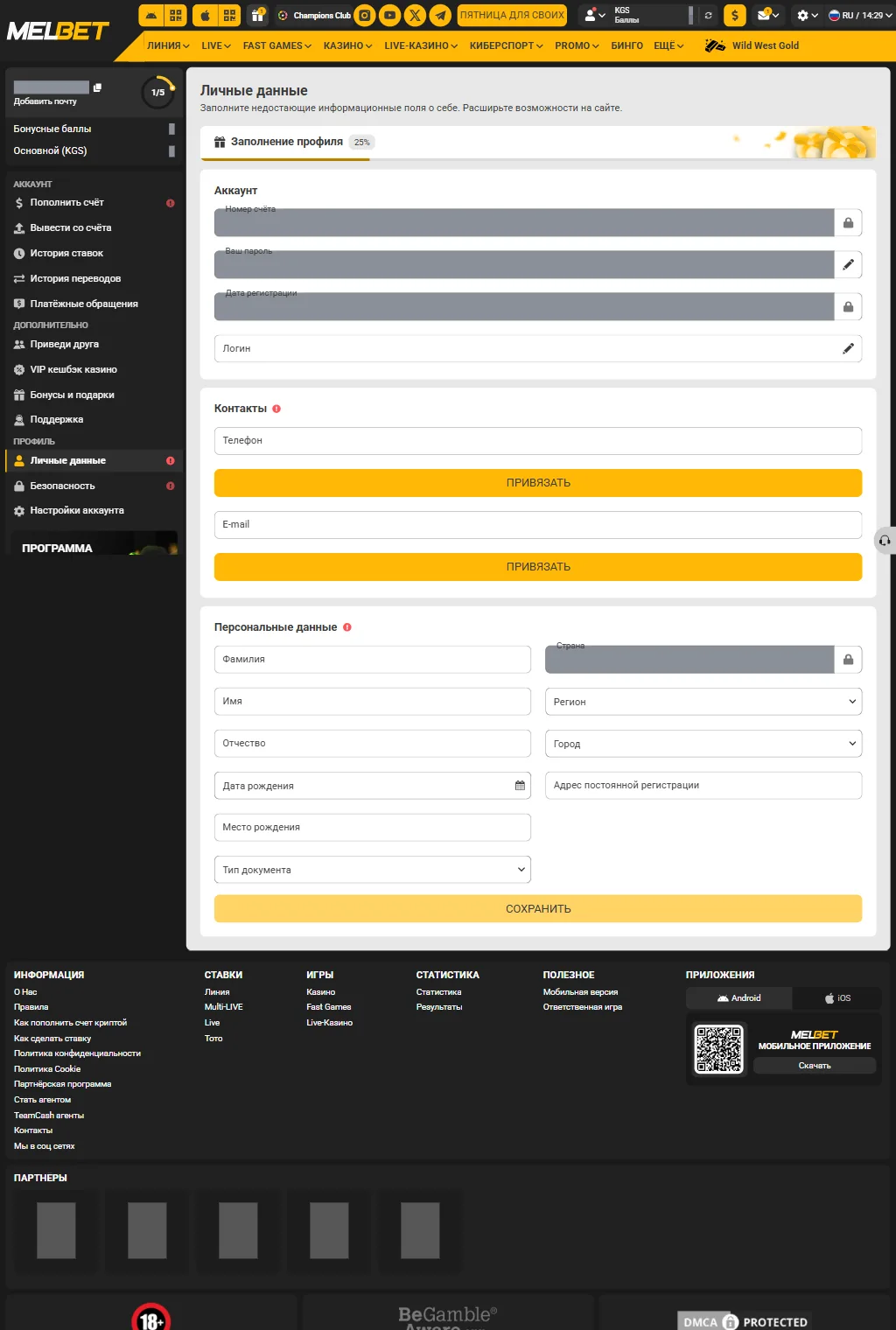Edit the password with the pencil icon

(848, 264)
